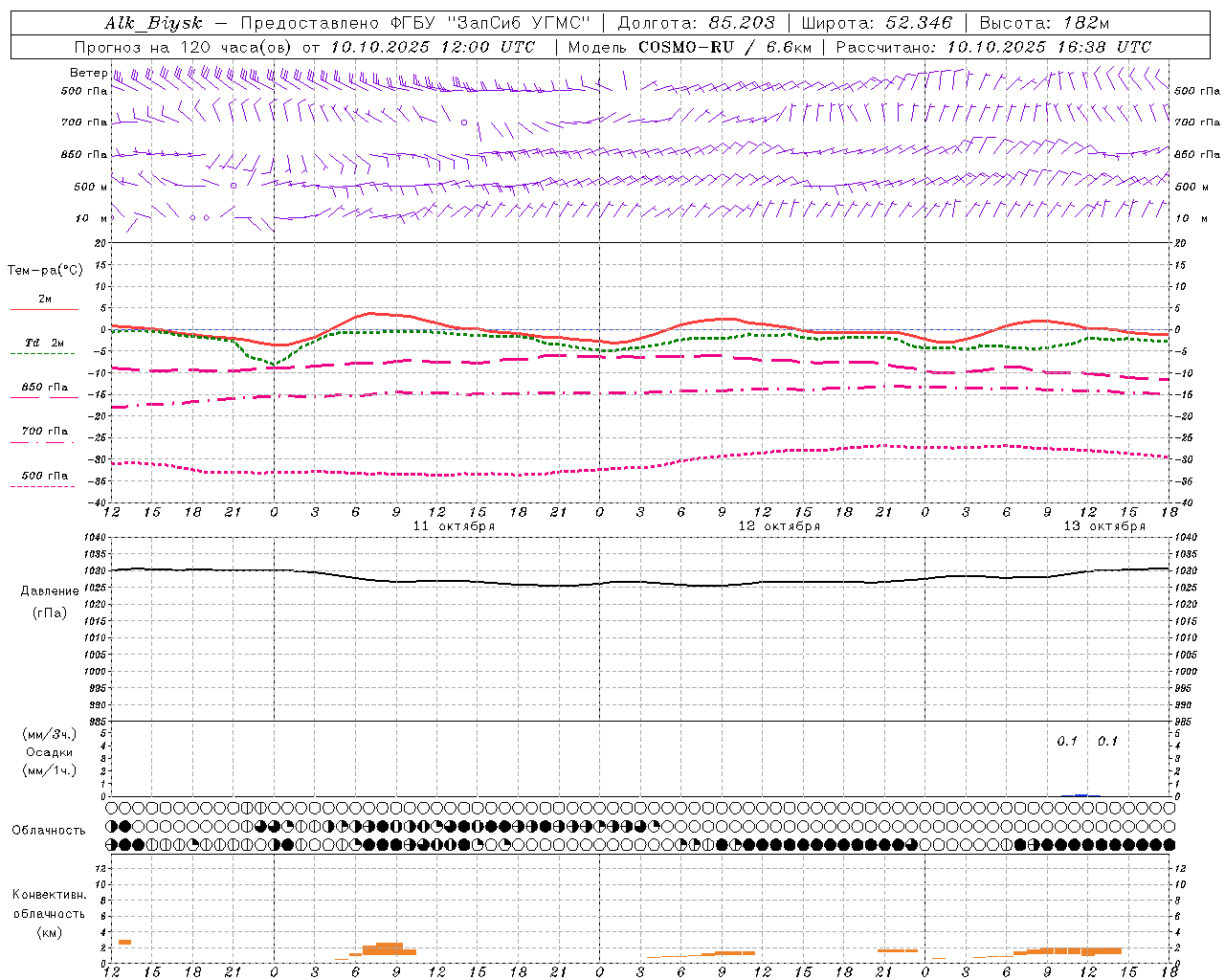1225x980 pixels.
Task: Click the '850 гПа' temperature legend label
Action: coord(45,388)
